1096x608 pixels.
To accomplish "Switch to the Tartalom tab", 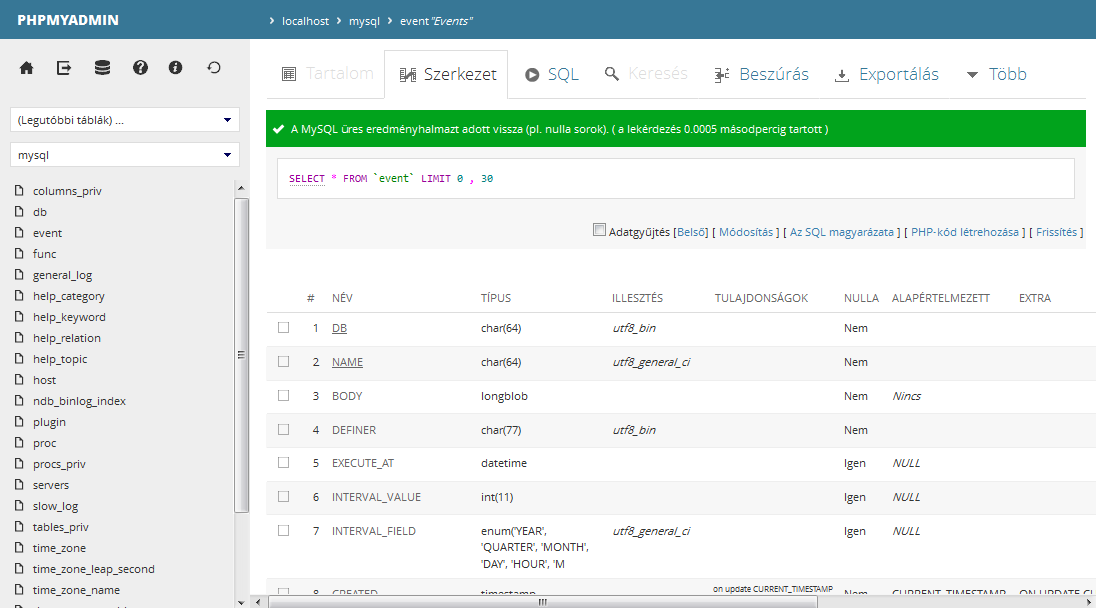I will pos(326,74).
